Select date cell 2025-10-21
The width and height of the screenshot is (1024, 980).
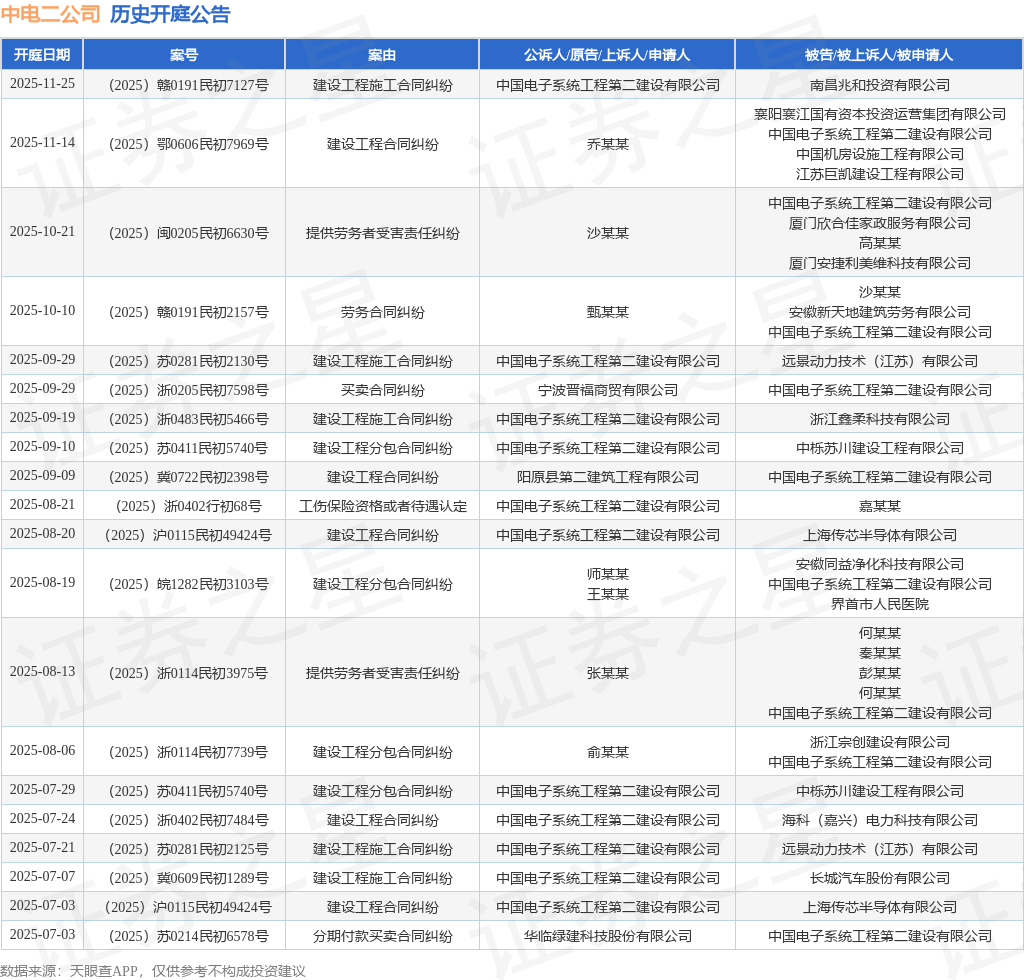click(x=42, y=231)
